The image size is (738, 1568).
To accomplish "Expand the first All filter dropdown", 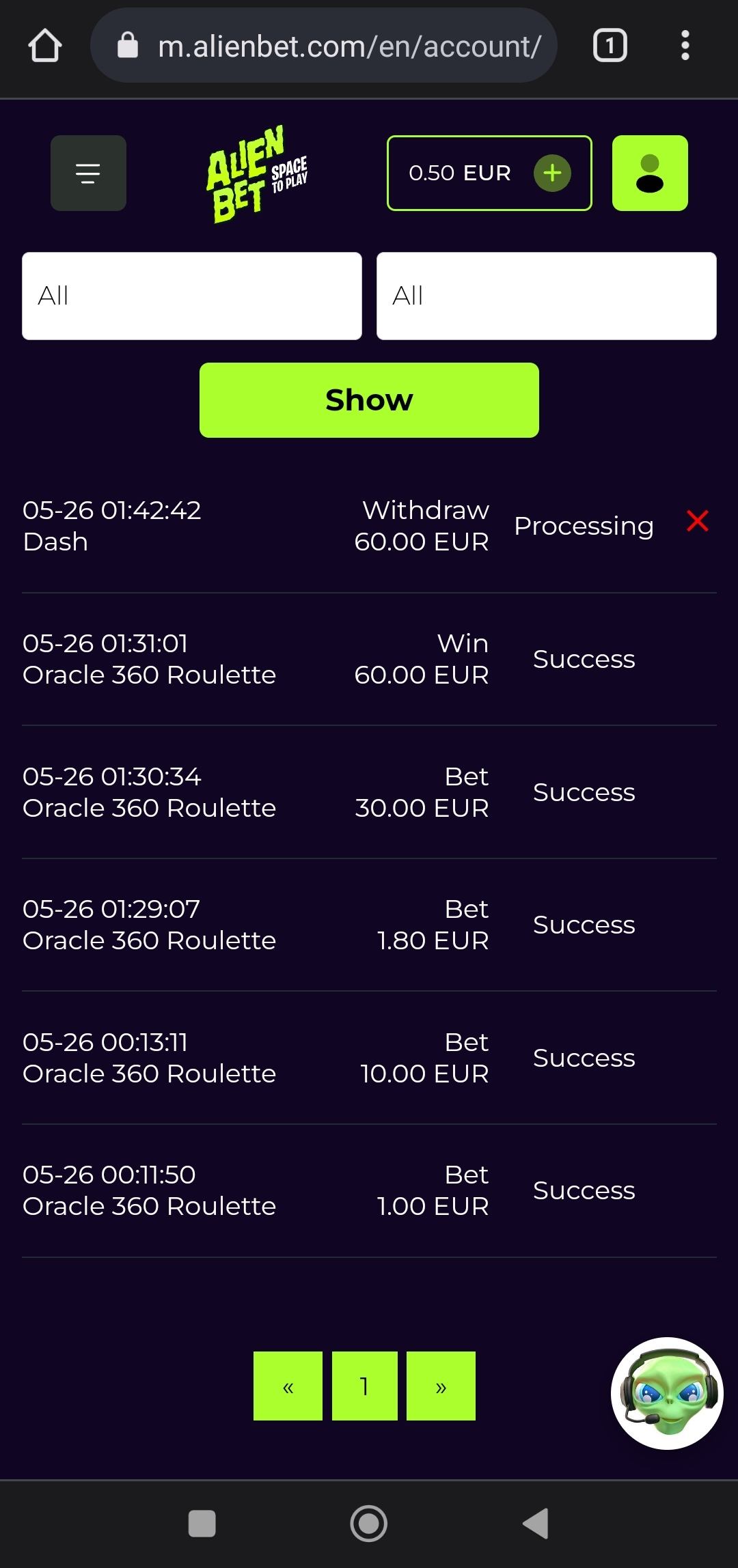I will pos(191,296).
